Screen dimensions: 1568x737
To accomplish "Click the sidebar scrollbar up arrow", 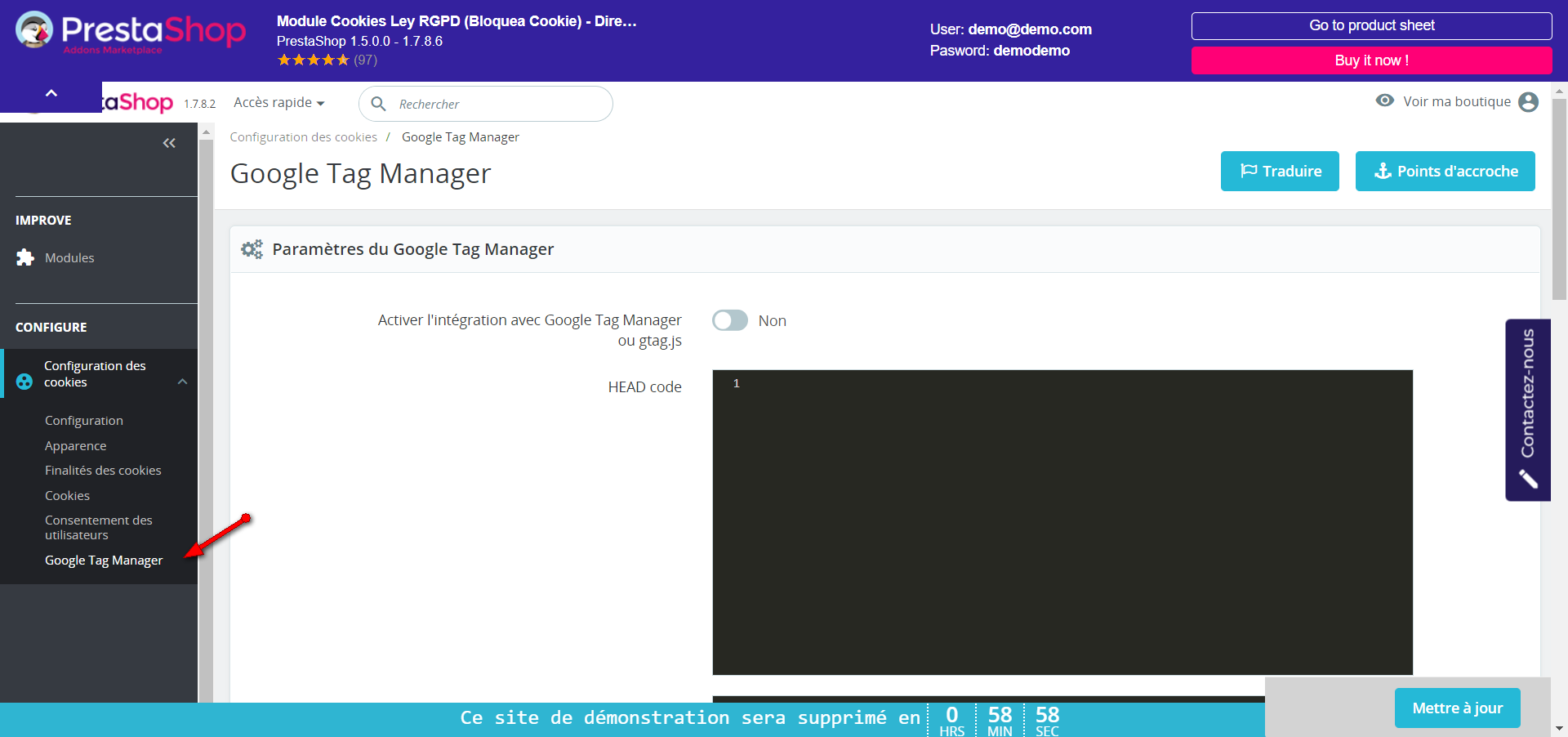I will (x=207, y=132).
